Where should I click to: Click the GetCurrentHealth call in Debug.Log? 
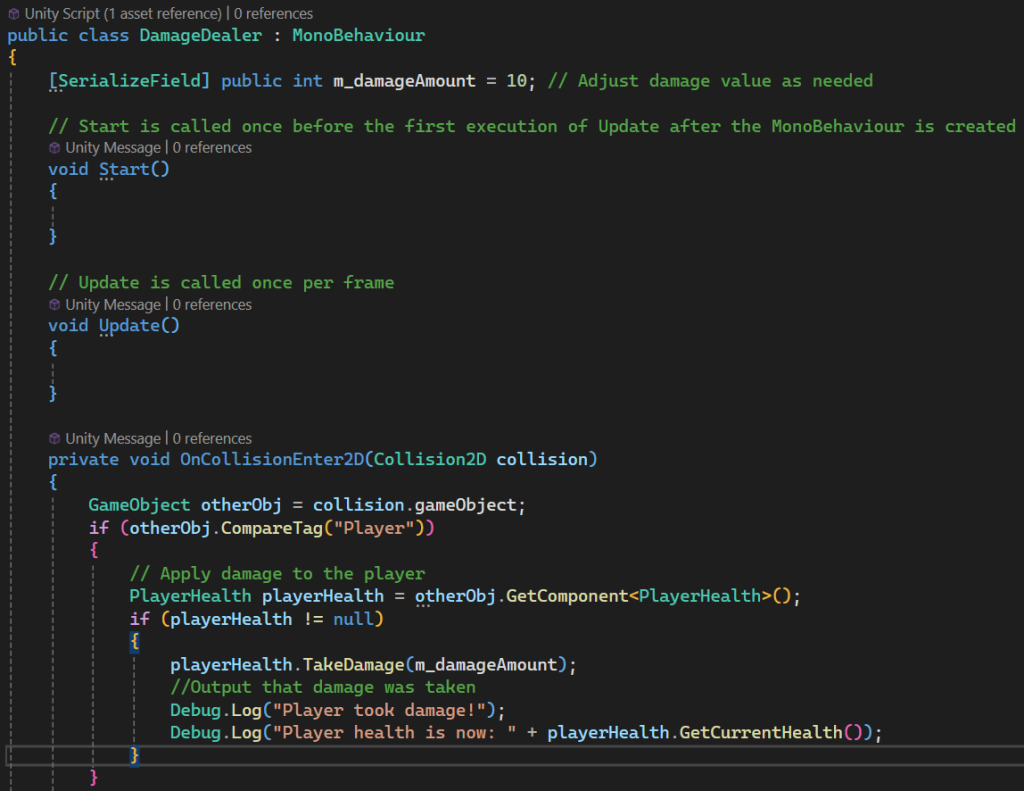point(761,732)
